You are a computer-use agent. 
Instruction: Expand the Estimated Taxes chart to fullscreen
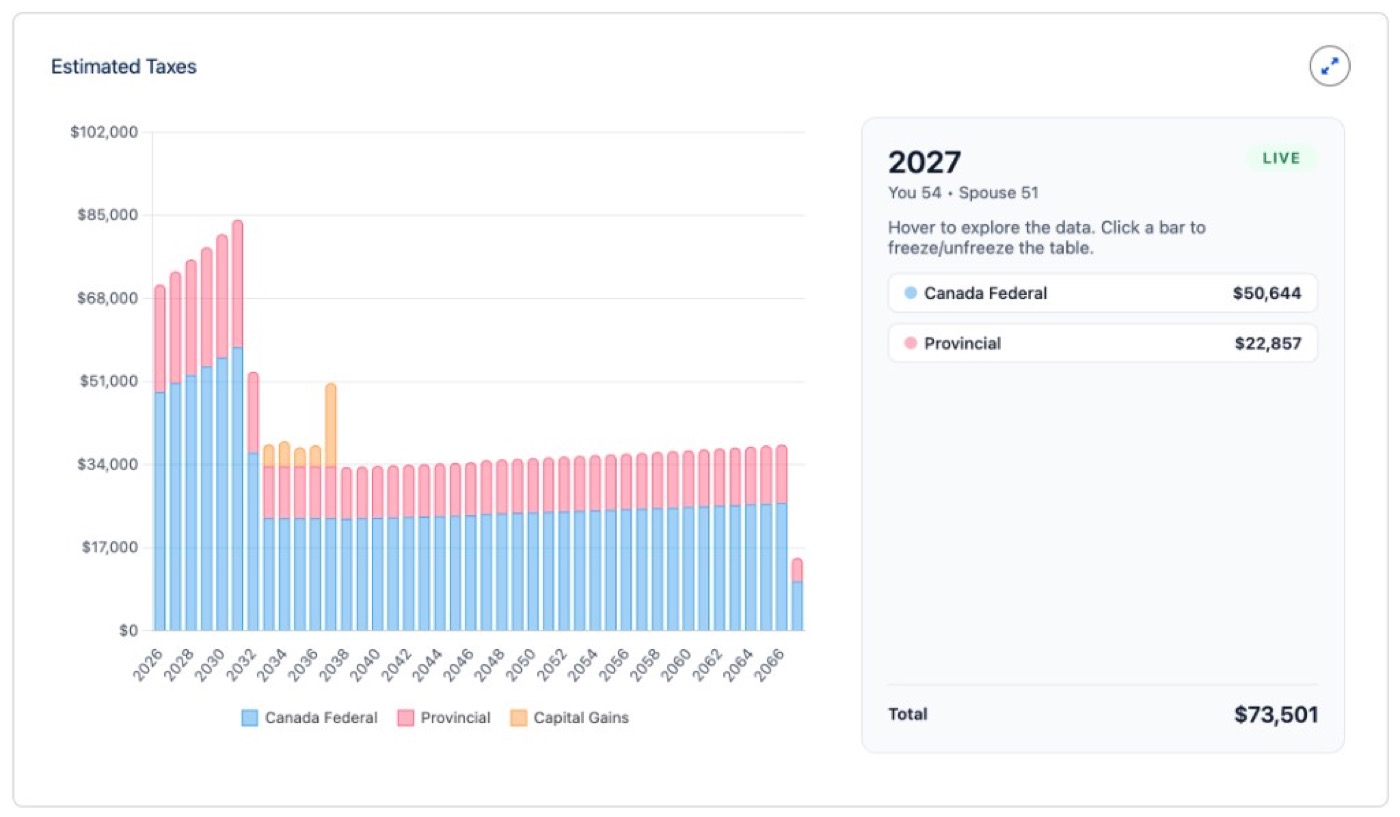click(x=1330, y=67)
